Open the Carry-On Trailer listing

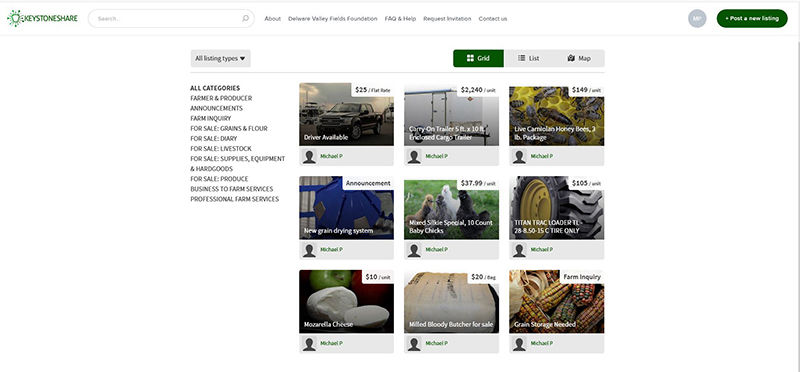(452, 114)
